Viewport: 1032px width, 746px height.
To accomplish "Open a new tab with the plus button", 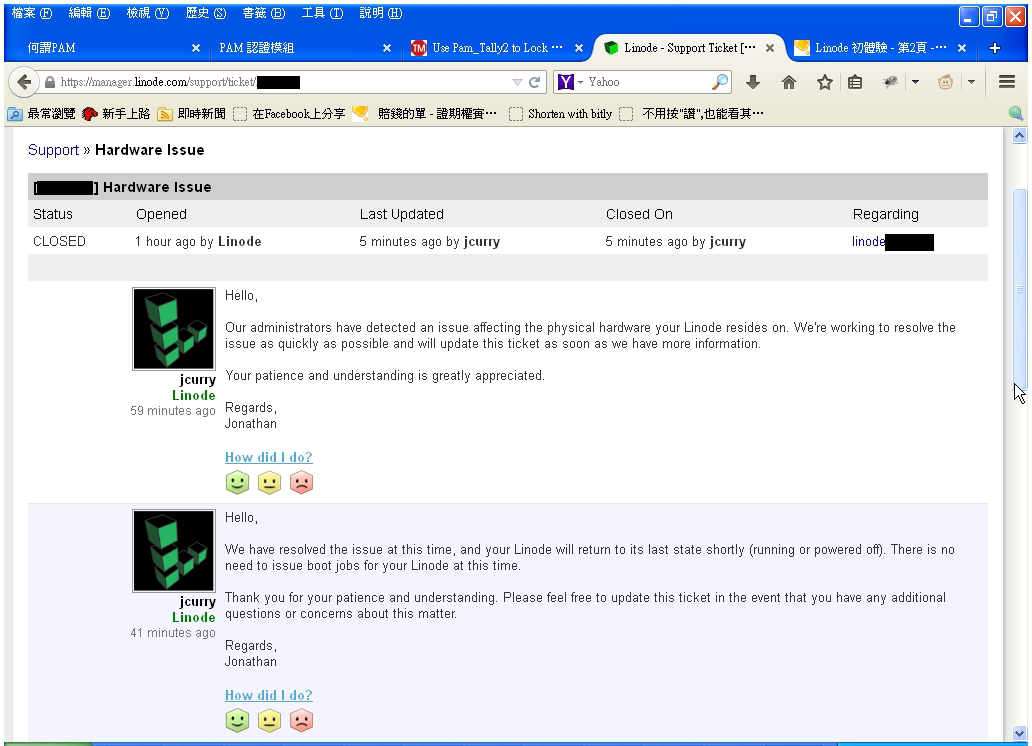I will 994,48.
